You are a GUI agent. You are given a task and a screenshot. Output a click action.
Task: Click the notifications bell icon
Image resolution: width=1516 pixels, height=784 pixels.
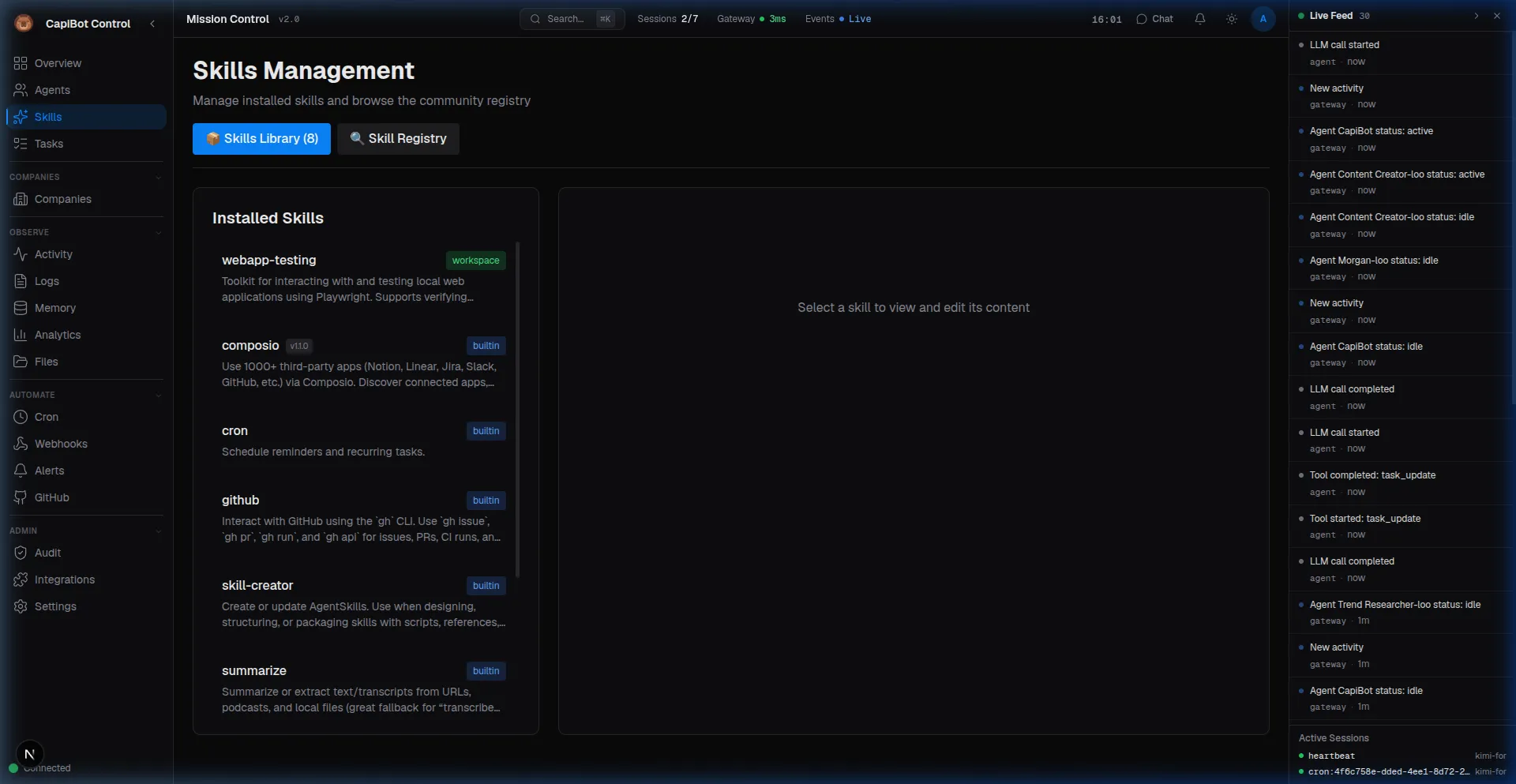click(1199, 19)
